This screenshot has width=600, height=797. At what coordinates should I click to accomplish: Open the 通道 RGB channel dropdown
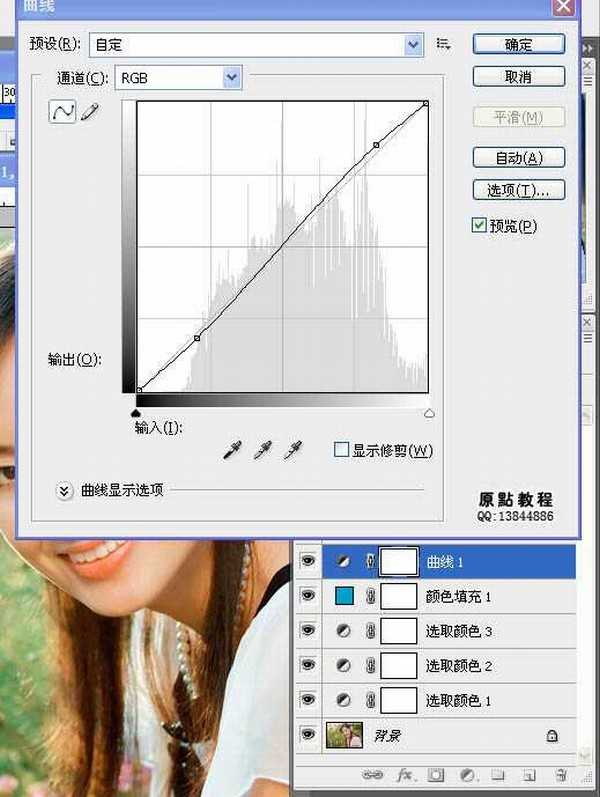click(x=232, y=77)
